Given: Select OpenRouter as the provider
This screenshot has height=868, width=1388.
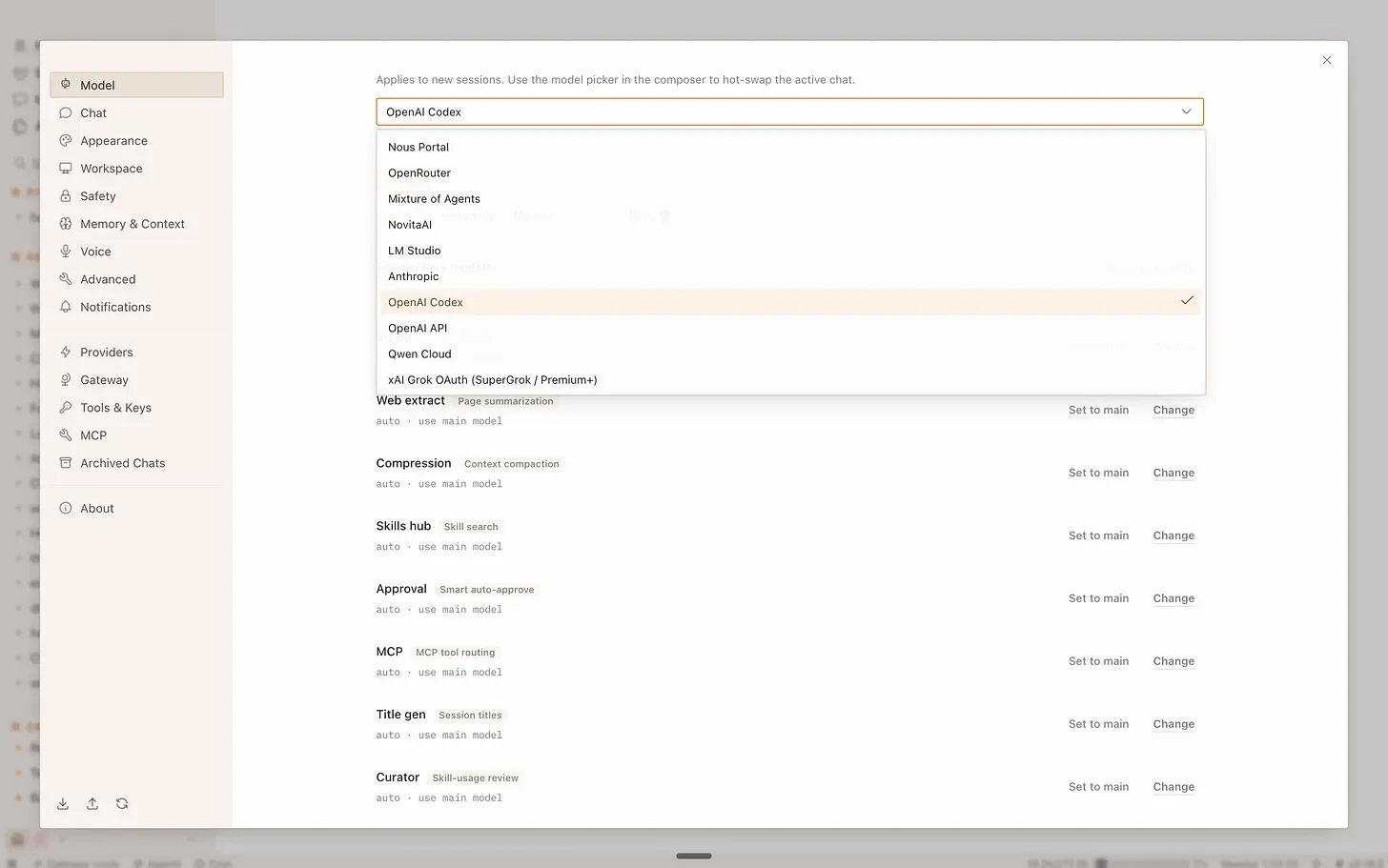Looking at the screenshot, I should pos(789,172).
